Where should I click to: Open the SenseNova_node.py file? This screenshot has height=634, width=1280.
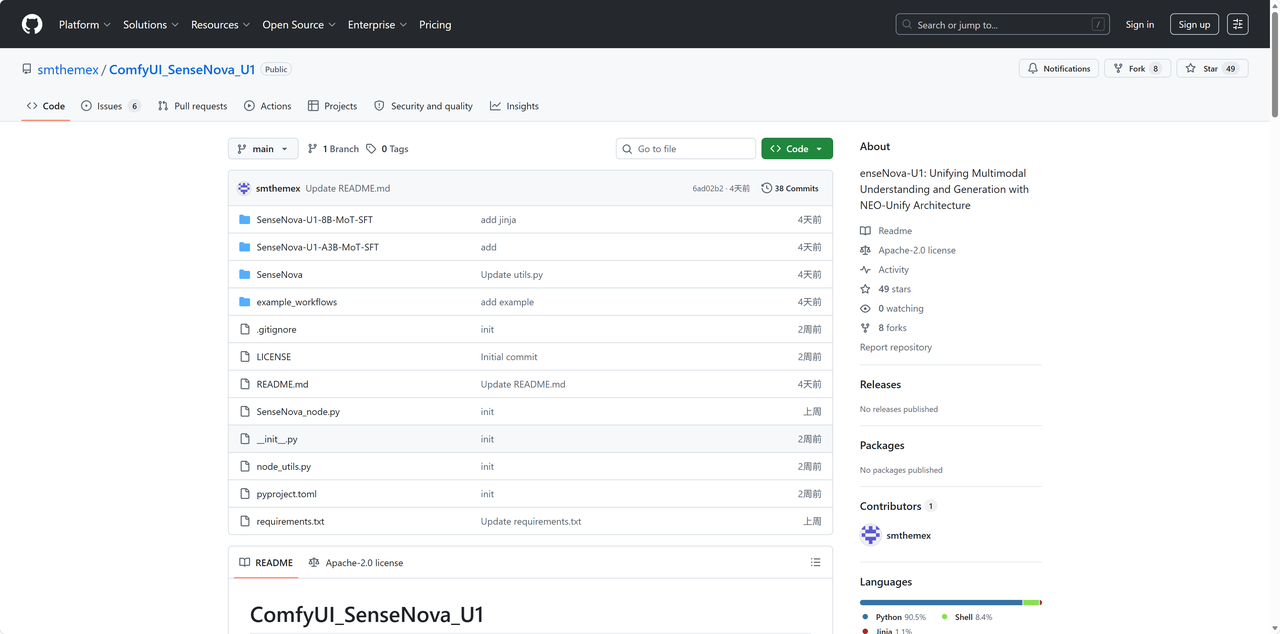[298, 412]
